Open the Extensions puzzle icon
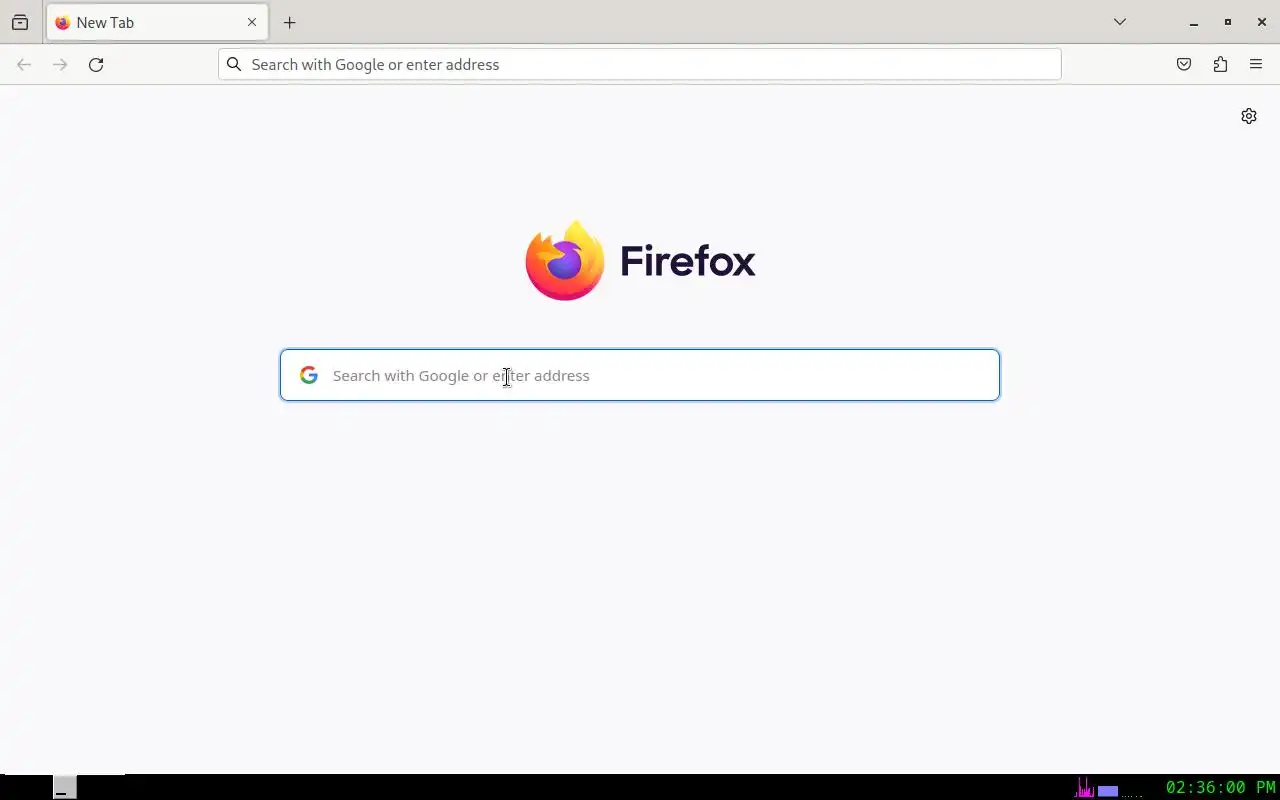The image size is (1280, 800). (x=1220, y=64)
